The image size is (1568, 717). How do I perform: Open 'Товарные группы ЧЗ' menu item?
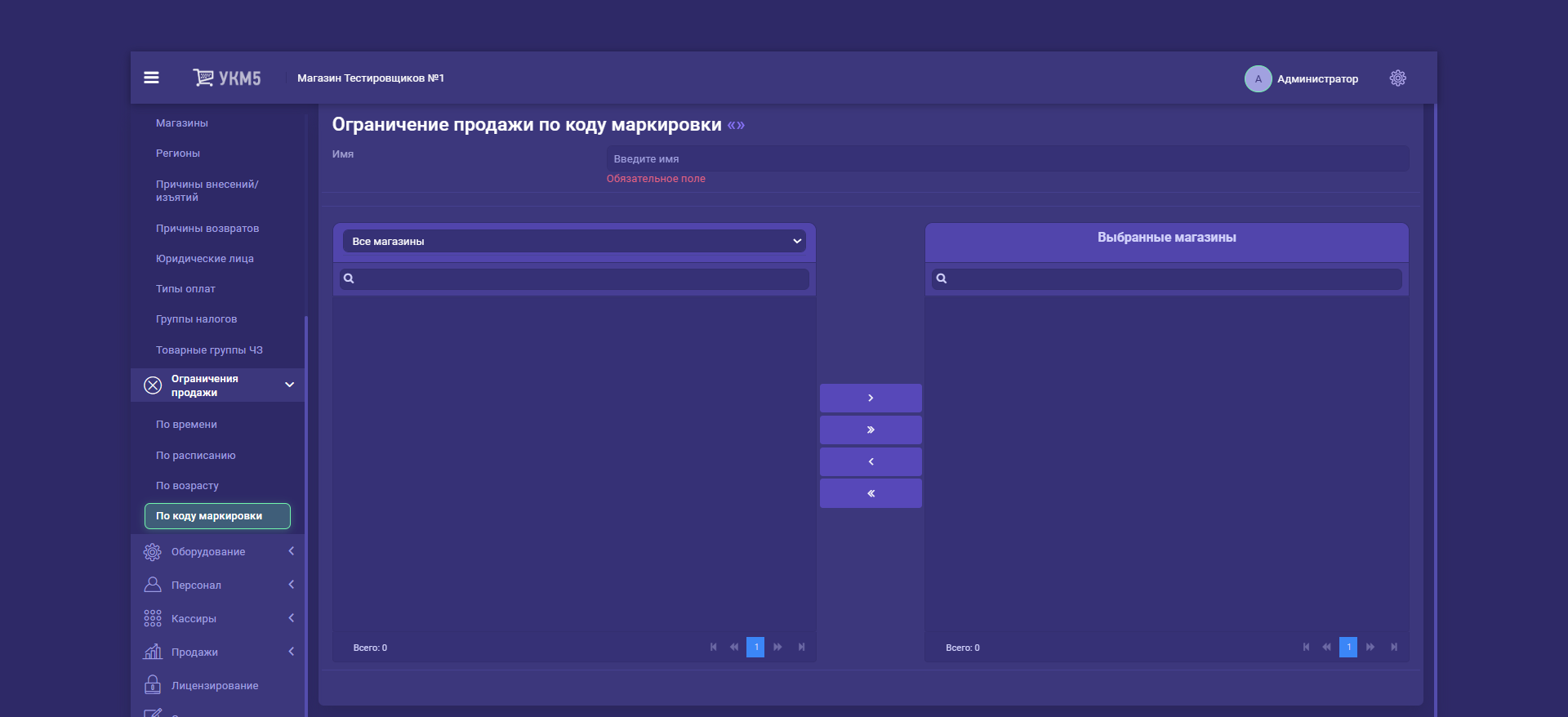coord(209,350)
